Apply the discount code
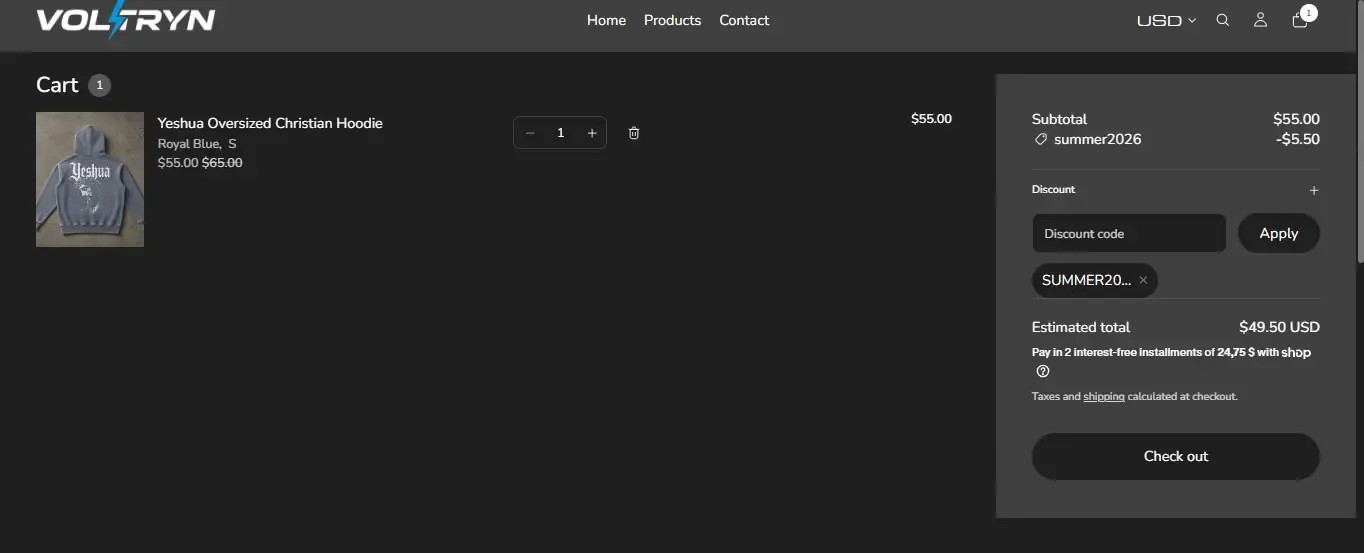 tap(1279, 233)
